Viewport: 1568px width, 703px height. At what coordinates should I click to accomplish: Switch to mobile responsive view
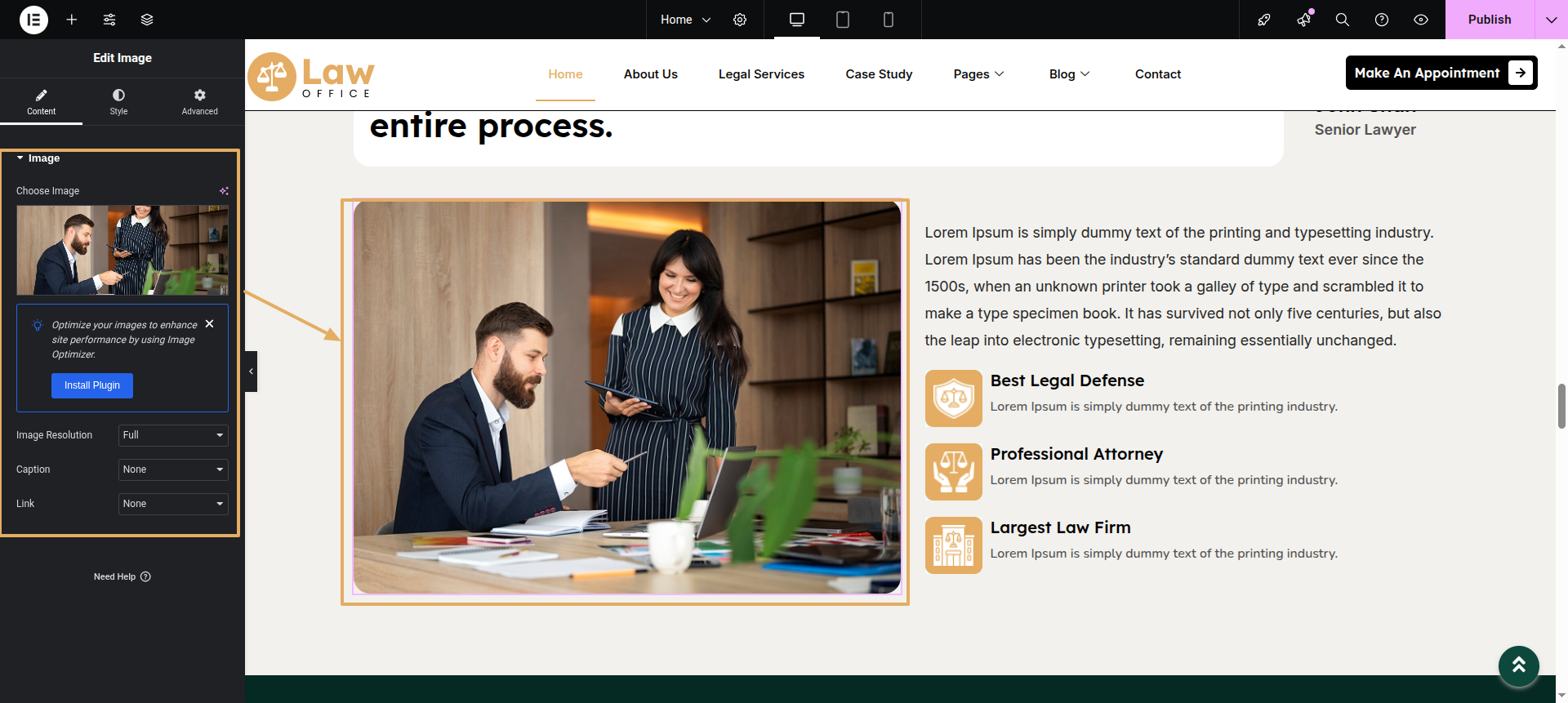coord(889,20)
